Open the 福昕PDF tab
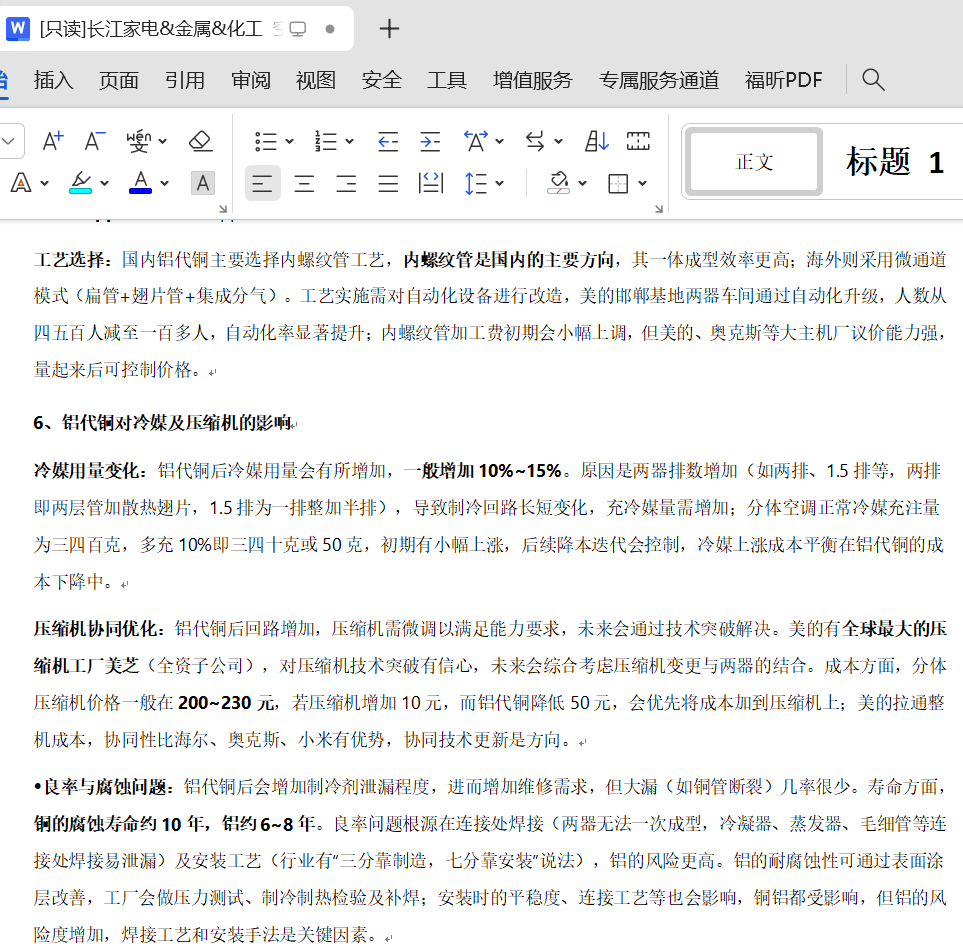Image resolution: width=963 pixels, height=951 pixels. pyautogui.click(x=783, y=80)
